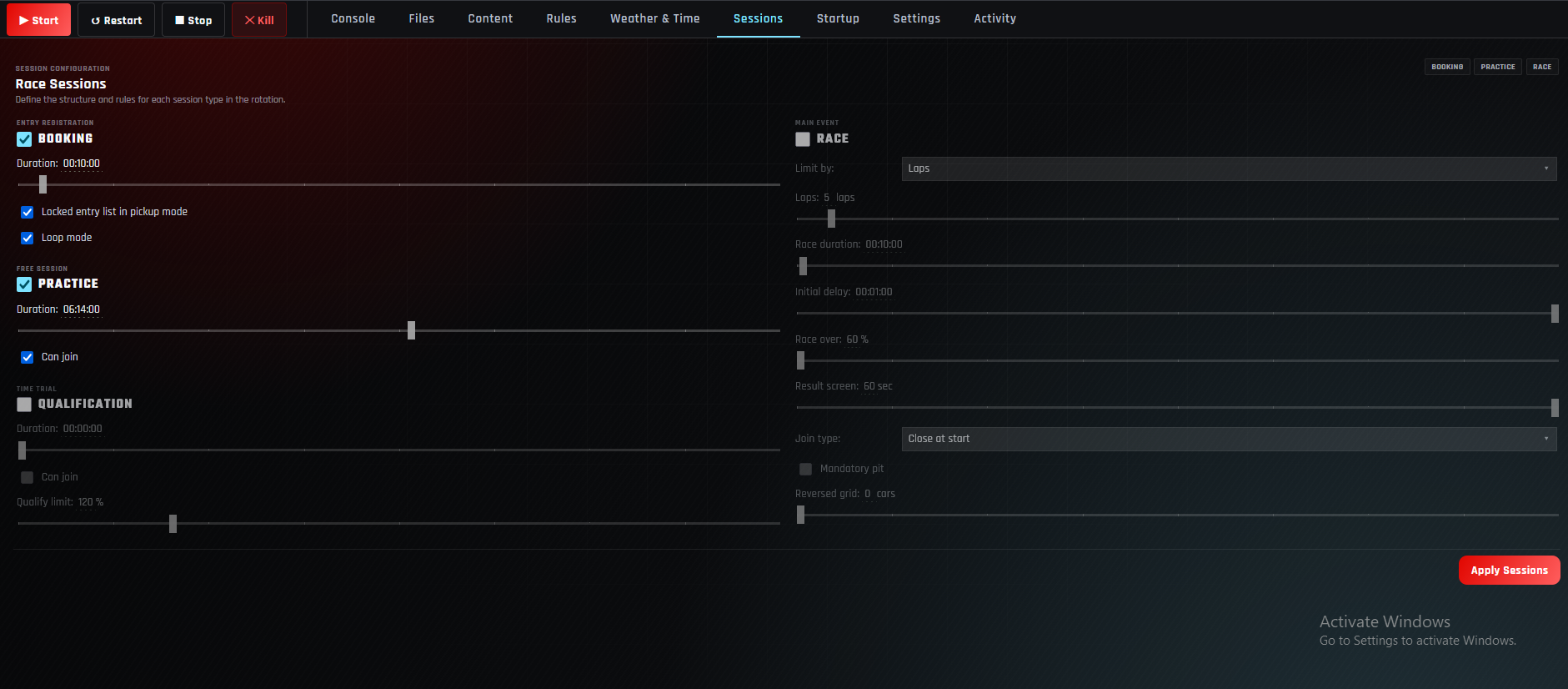
Task: Click the Result screen slider handle
Action: (x=1555, y=407)
